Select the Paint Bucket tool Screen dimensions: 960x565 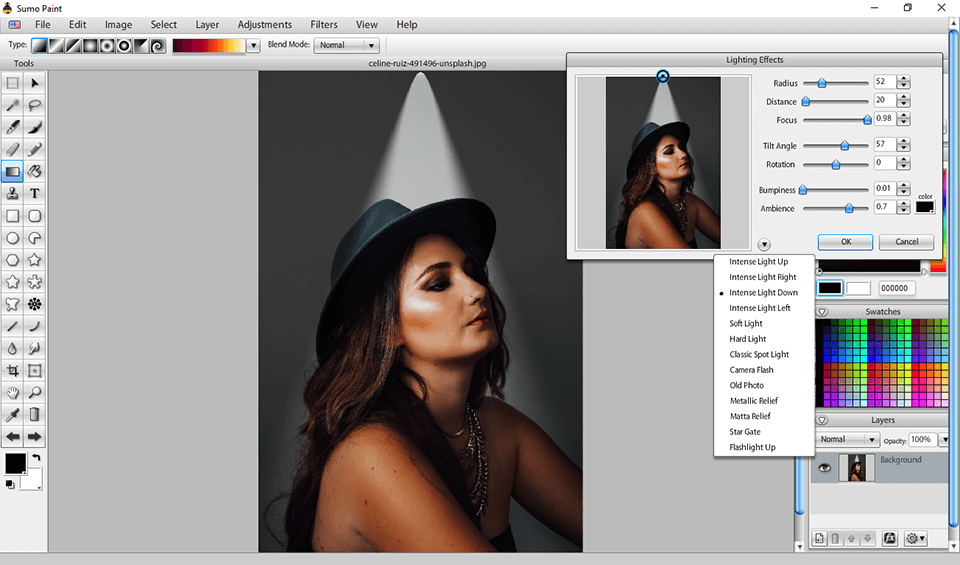35,171
